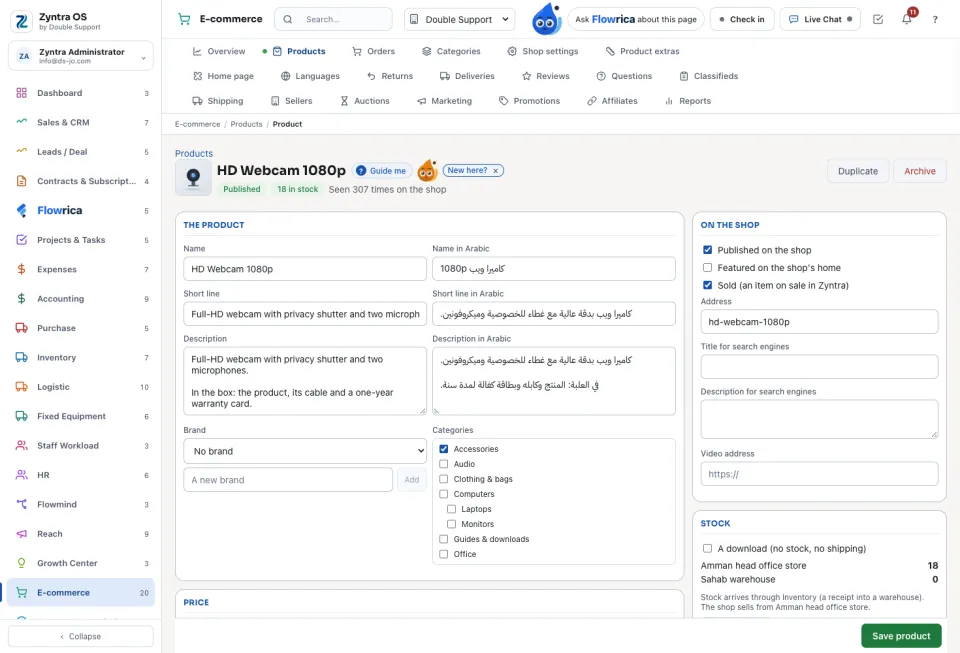Click the orange mascot beside Guide me

(x=427, y=171)
